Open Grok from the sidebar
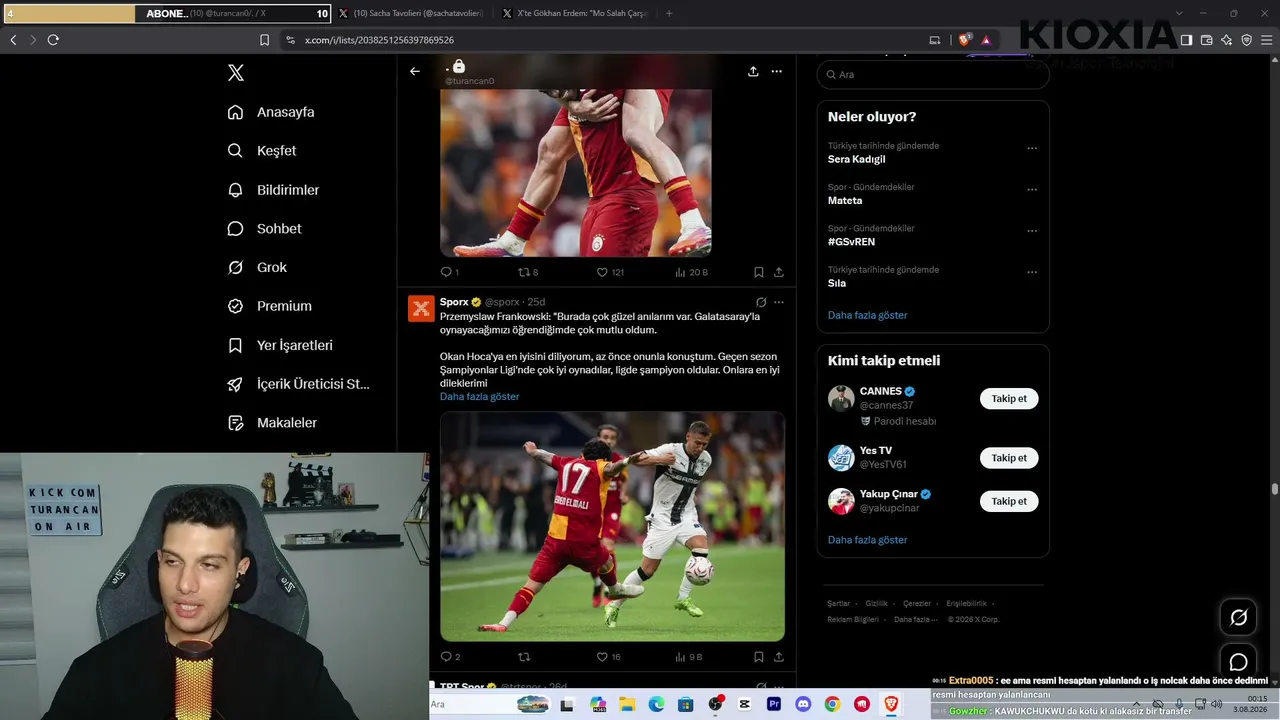Screen dimensions: 1280x720 click(x=257, y=268)
